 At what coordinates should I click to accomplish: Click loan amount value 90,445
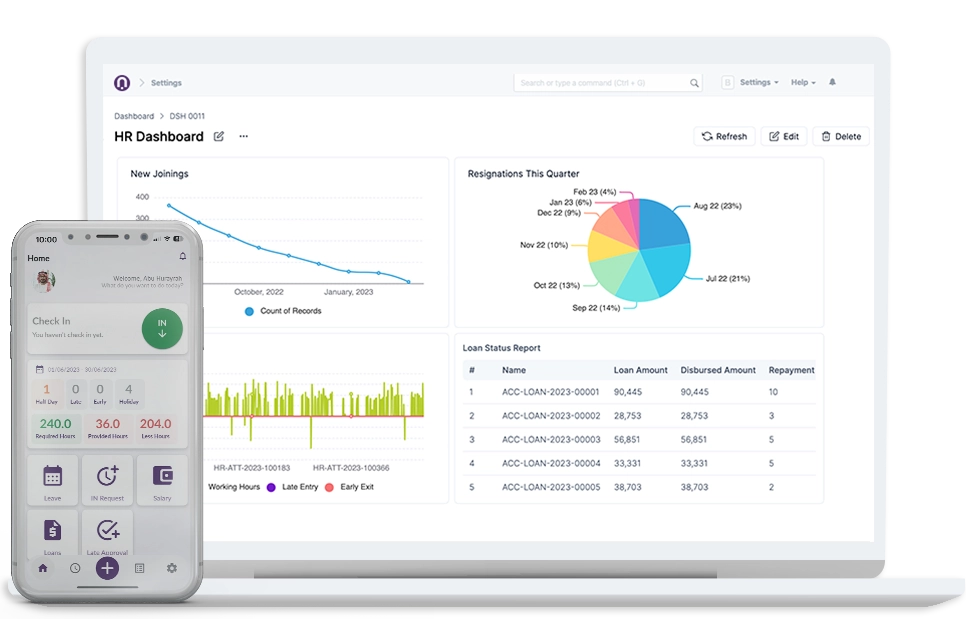tap(628, 392)
